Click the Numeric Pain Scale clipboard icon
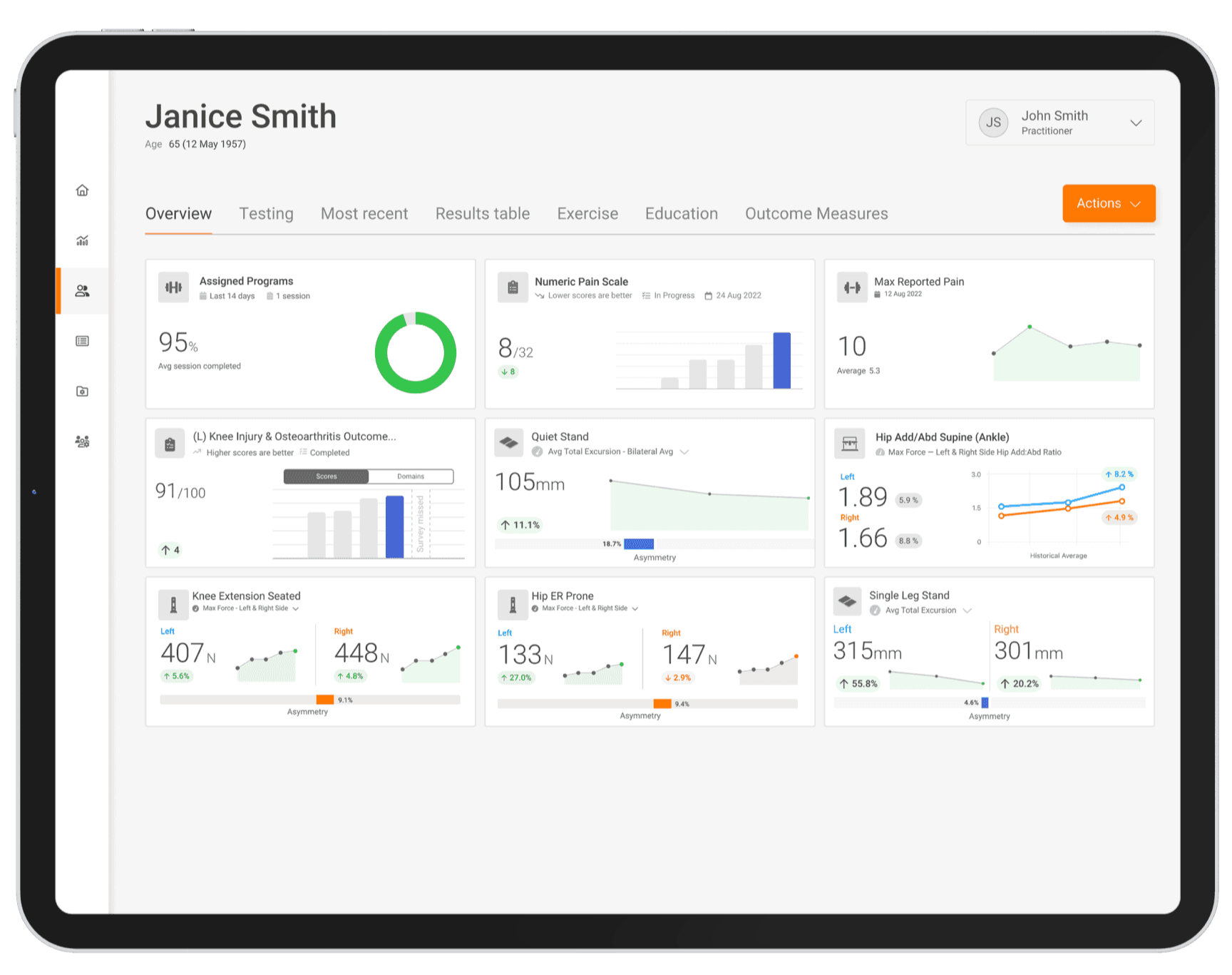The image size is (1232, 975). (x=513, y=287)
